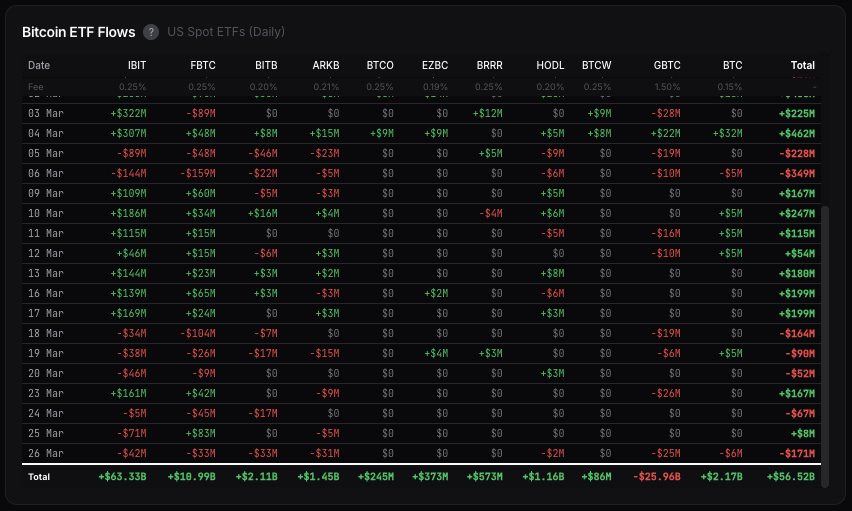
Task: Click the Date column header
Action: 39,65
